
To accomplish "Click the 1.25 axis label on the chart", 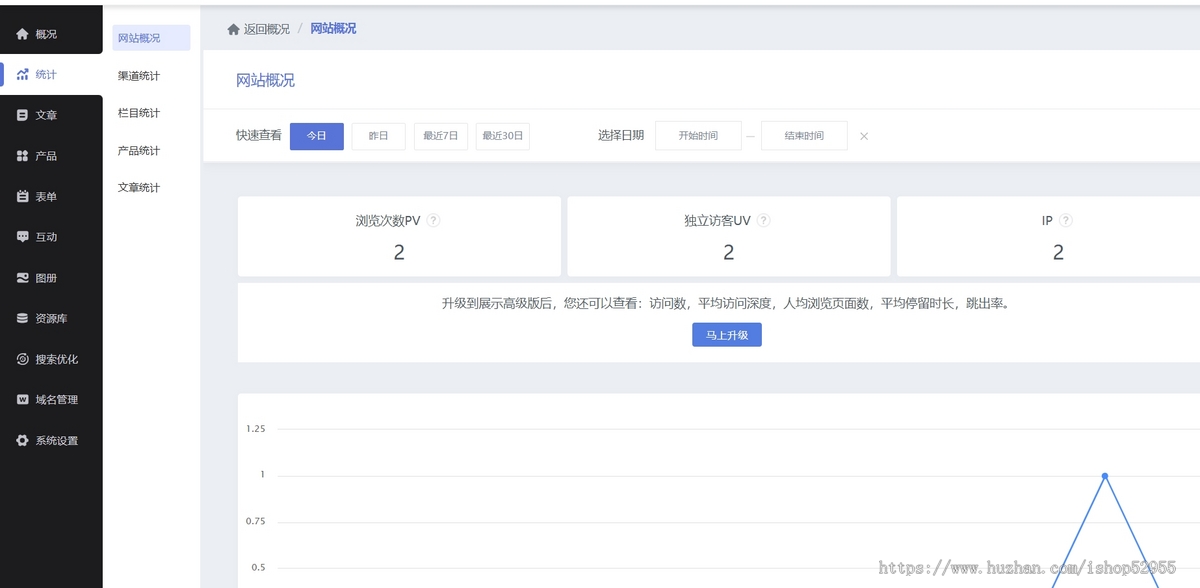I will tap(256, 429).
